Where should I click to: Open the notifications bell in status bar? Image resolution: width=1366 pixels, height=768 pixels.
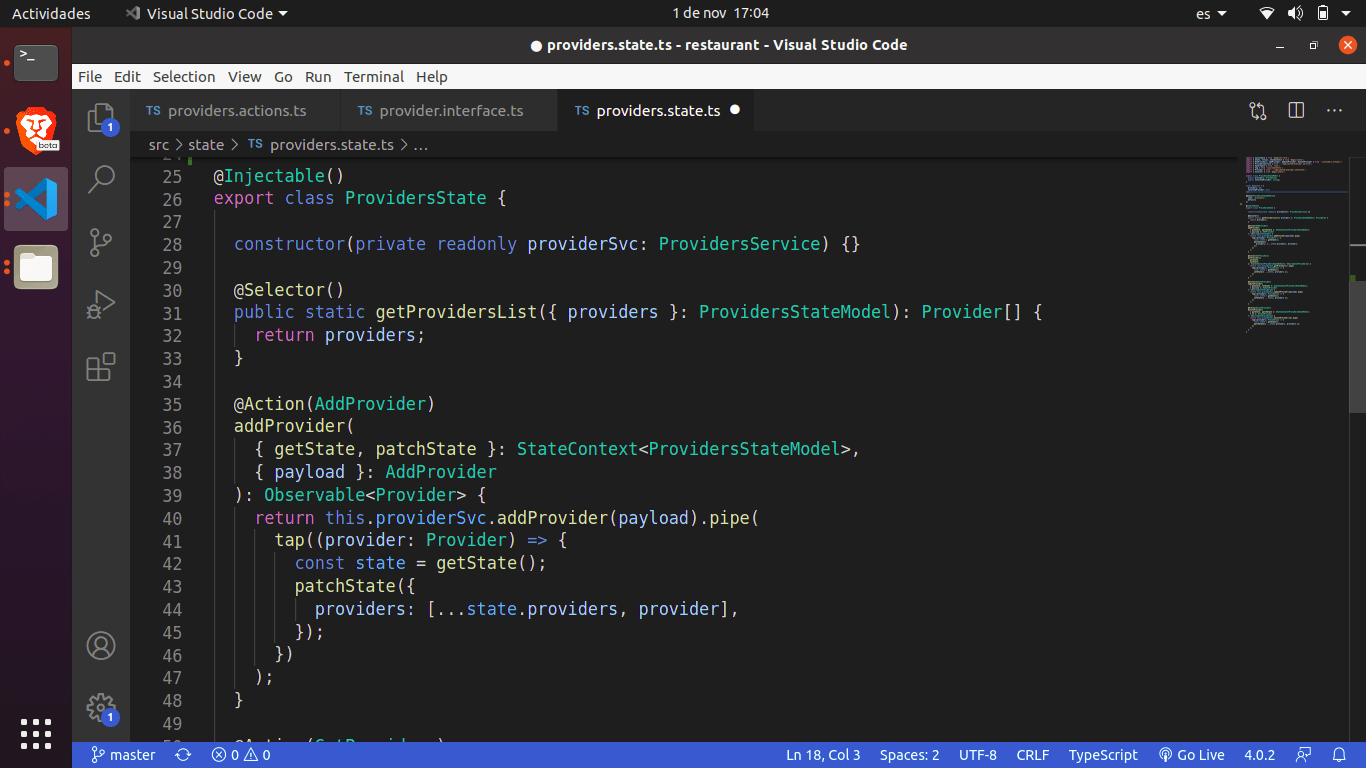click(1339, 755)
